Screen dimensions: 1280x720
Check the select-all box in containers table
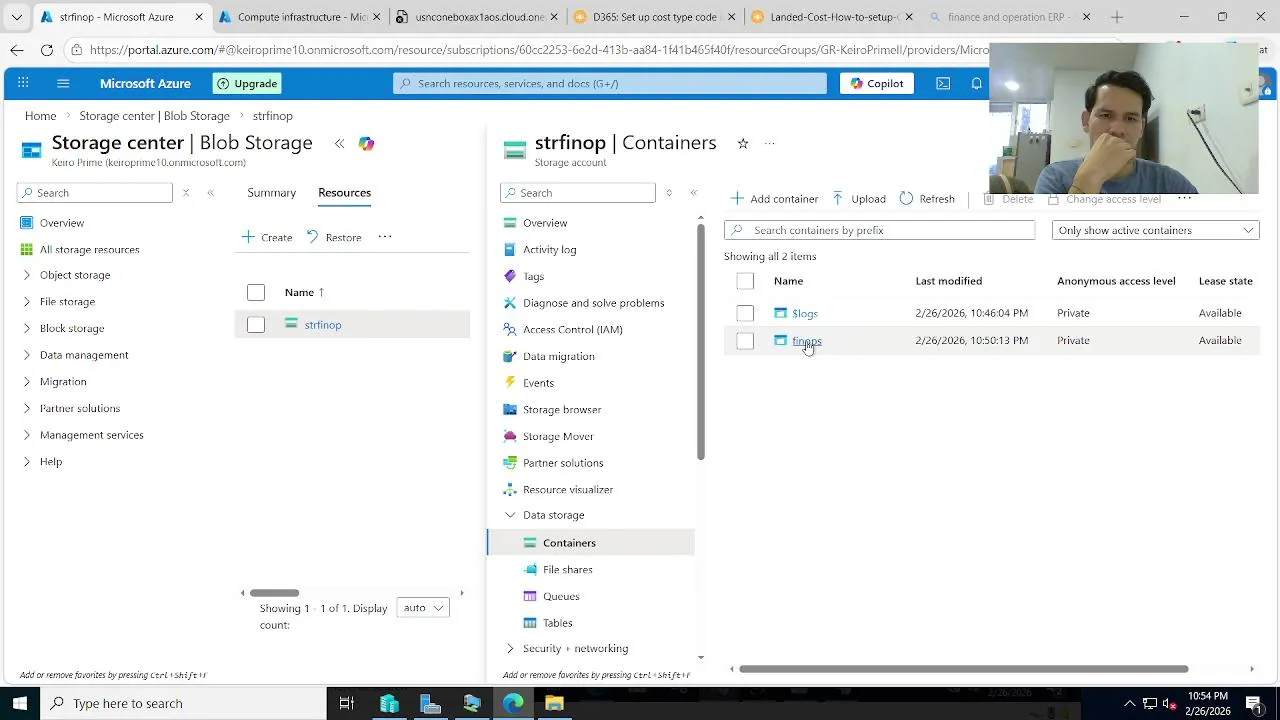coord(745,281)
